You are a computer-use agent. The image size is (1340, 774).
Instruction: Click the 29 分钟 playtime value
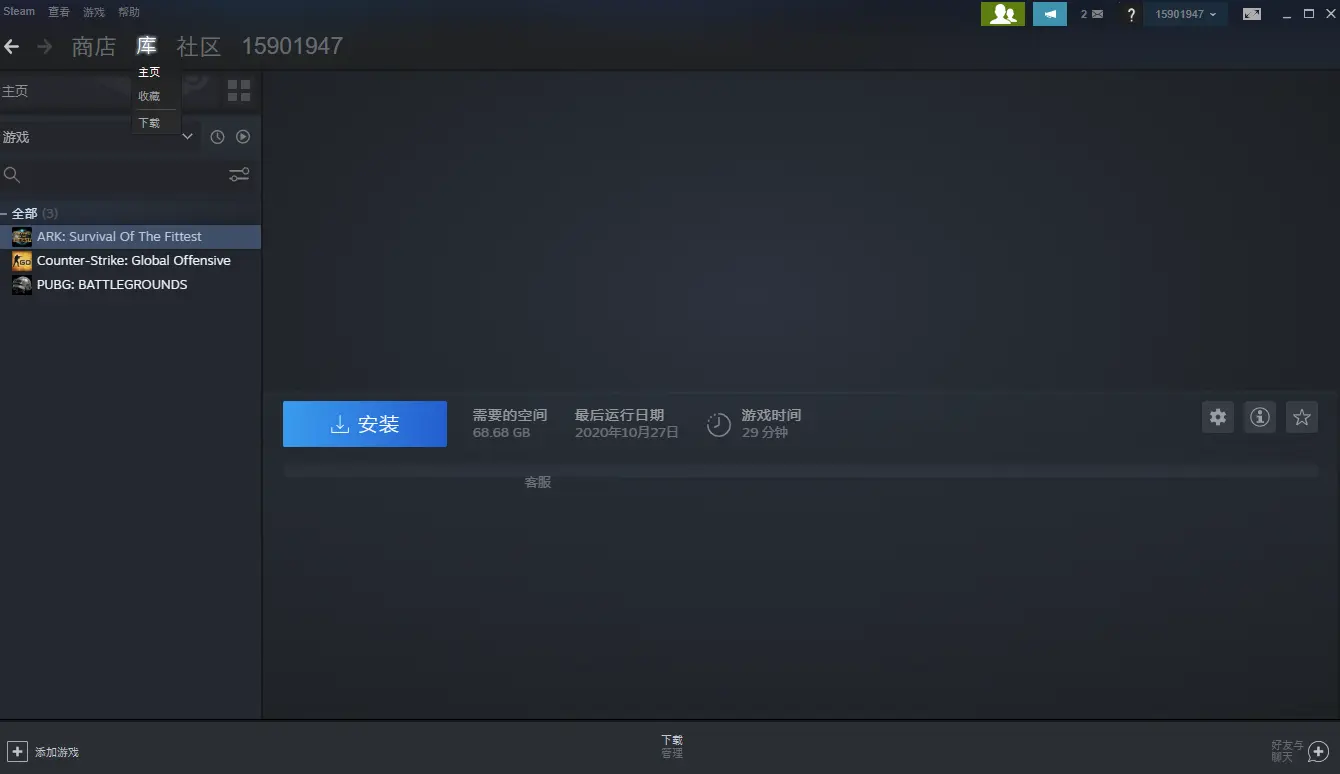click(765, 433)
